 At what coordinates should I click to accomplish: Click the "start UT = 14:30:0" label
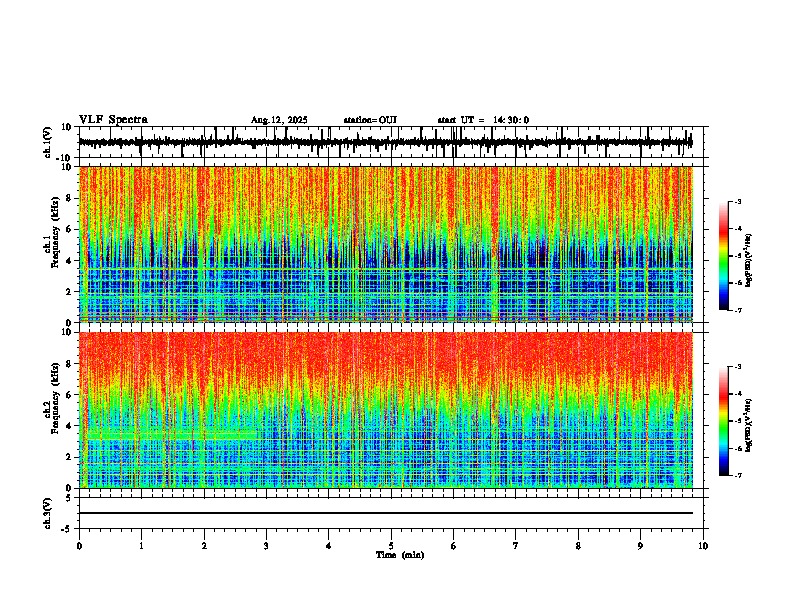coord(483,120)
